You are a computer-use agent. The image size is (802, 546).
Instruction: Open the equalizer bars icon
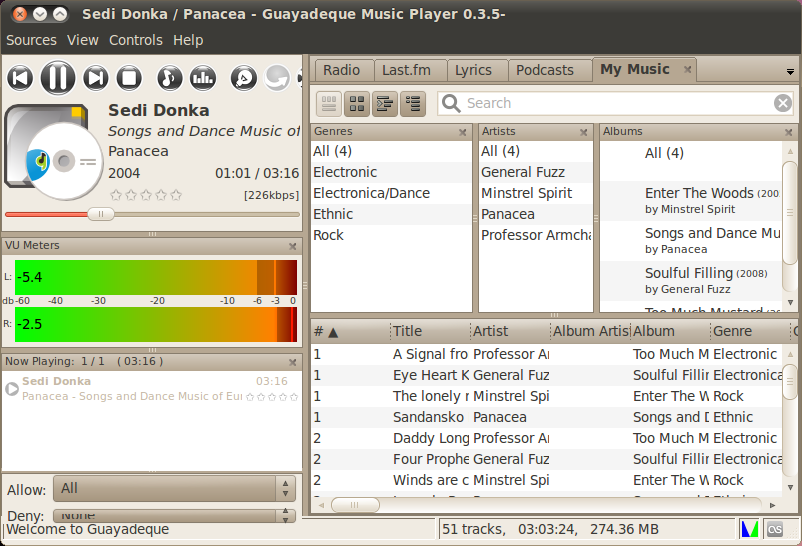click(203, 77)
